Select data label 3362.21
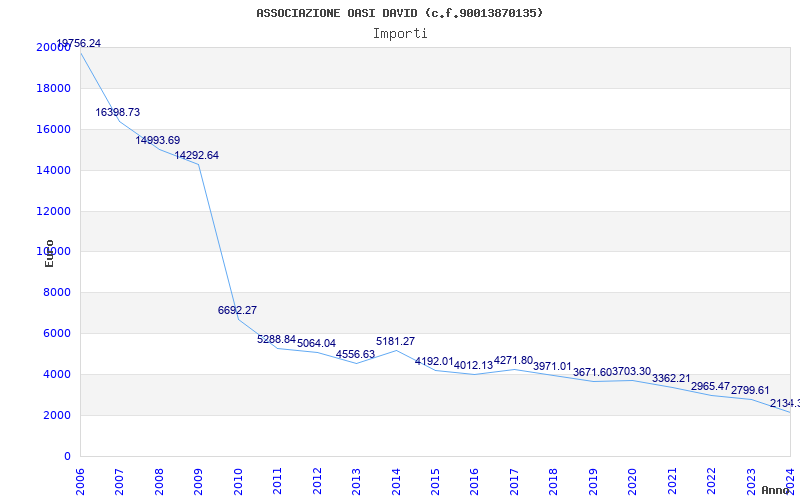Viewport: 800px width, 500px height. click(671, 379)
